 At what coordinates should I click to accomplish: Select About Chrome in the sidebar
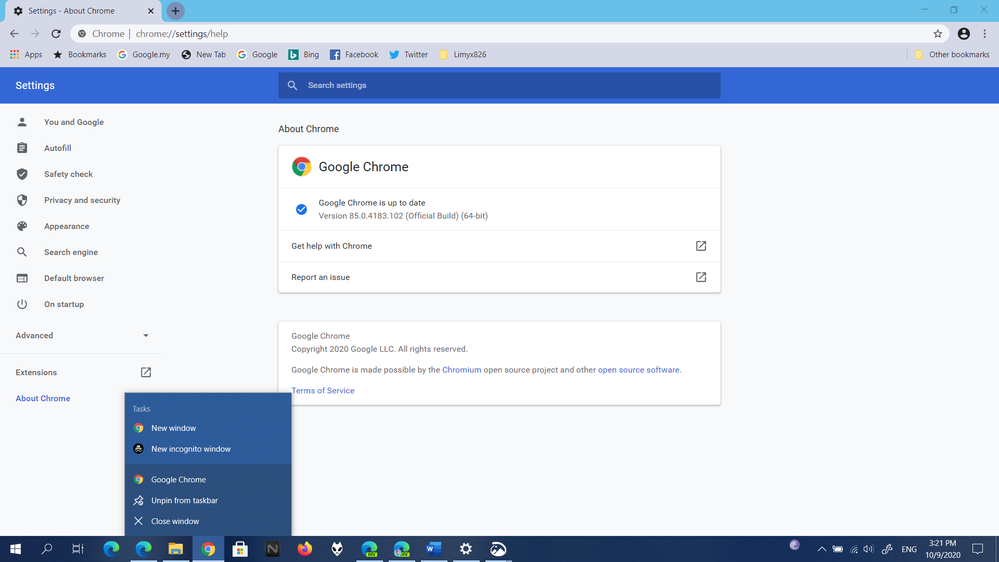pos(43,399)
